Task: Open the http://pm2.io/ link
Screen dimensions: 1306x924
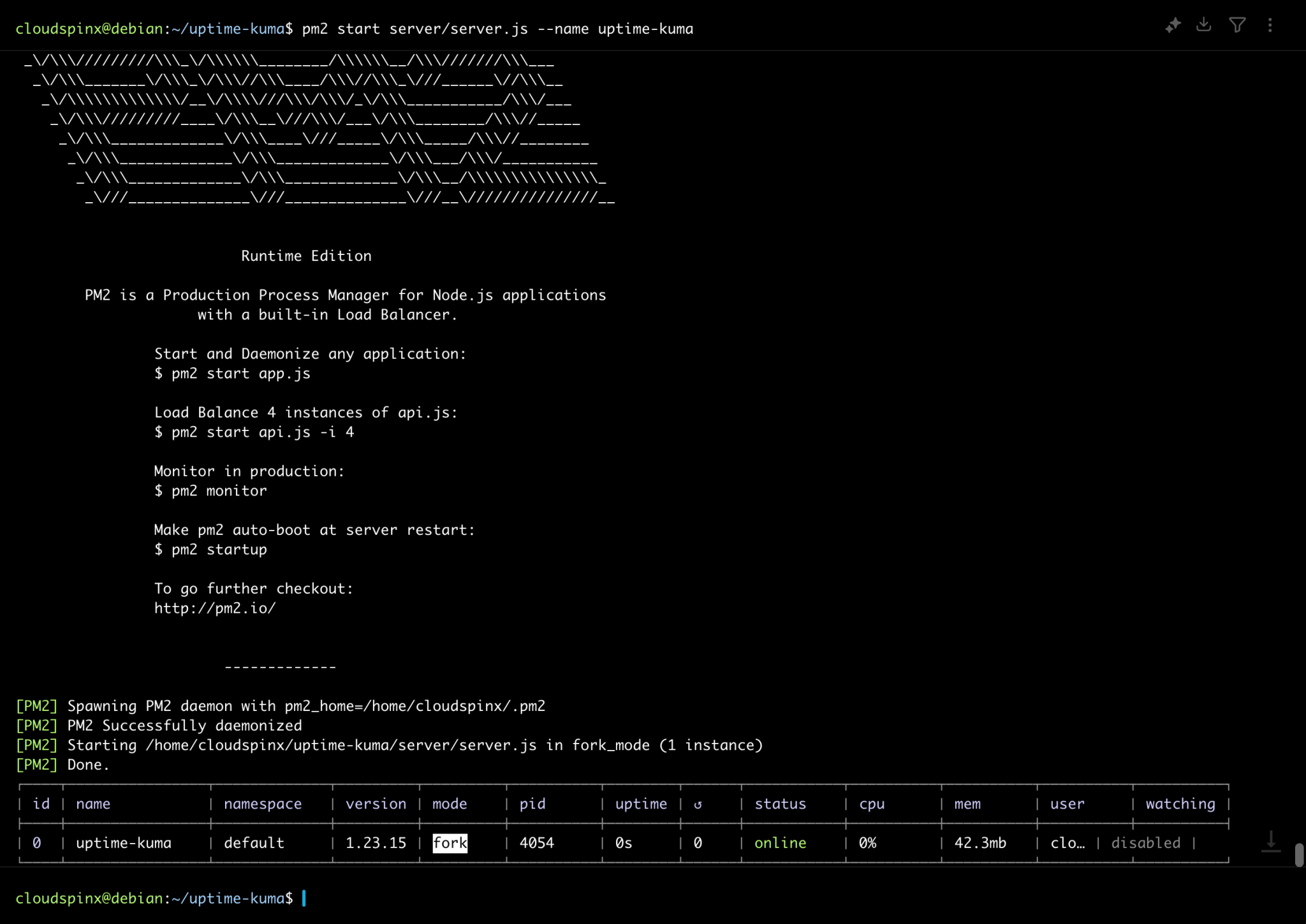Action: click(x=214, y=608)
